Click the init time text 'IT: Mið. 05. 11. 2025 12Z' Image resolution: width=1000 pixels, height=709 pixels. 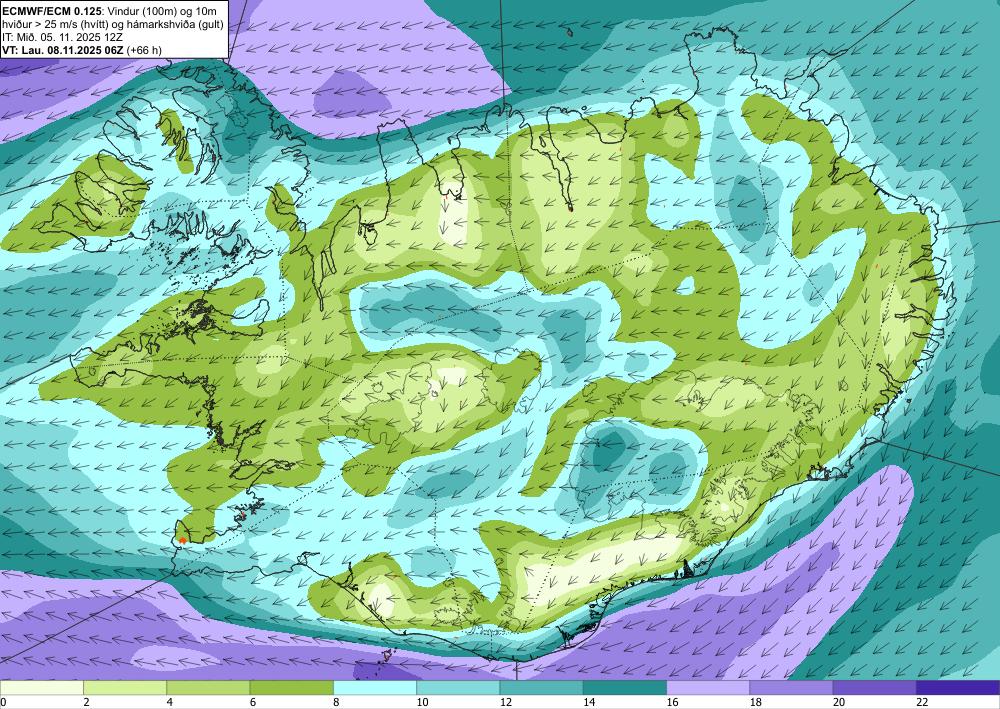[62, 37]
